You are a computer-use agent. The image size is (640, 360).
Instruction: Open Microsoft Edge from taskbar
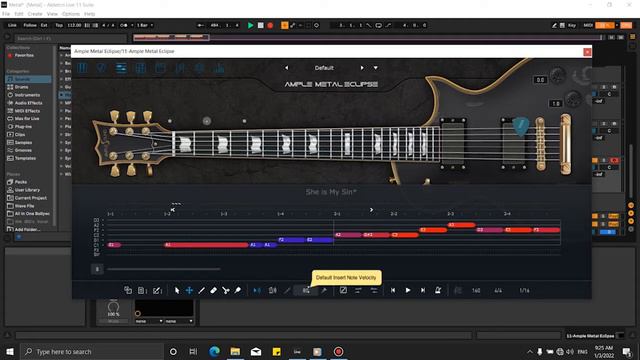click(x=214, y=351)
